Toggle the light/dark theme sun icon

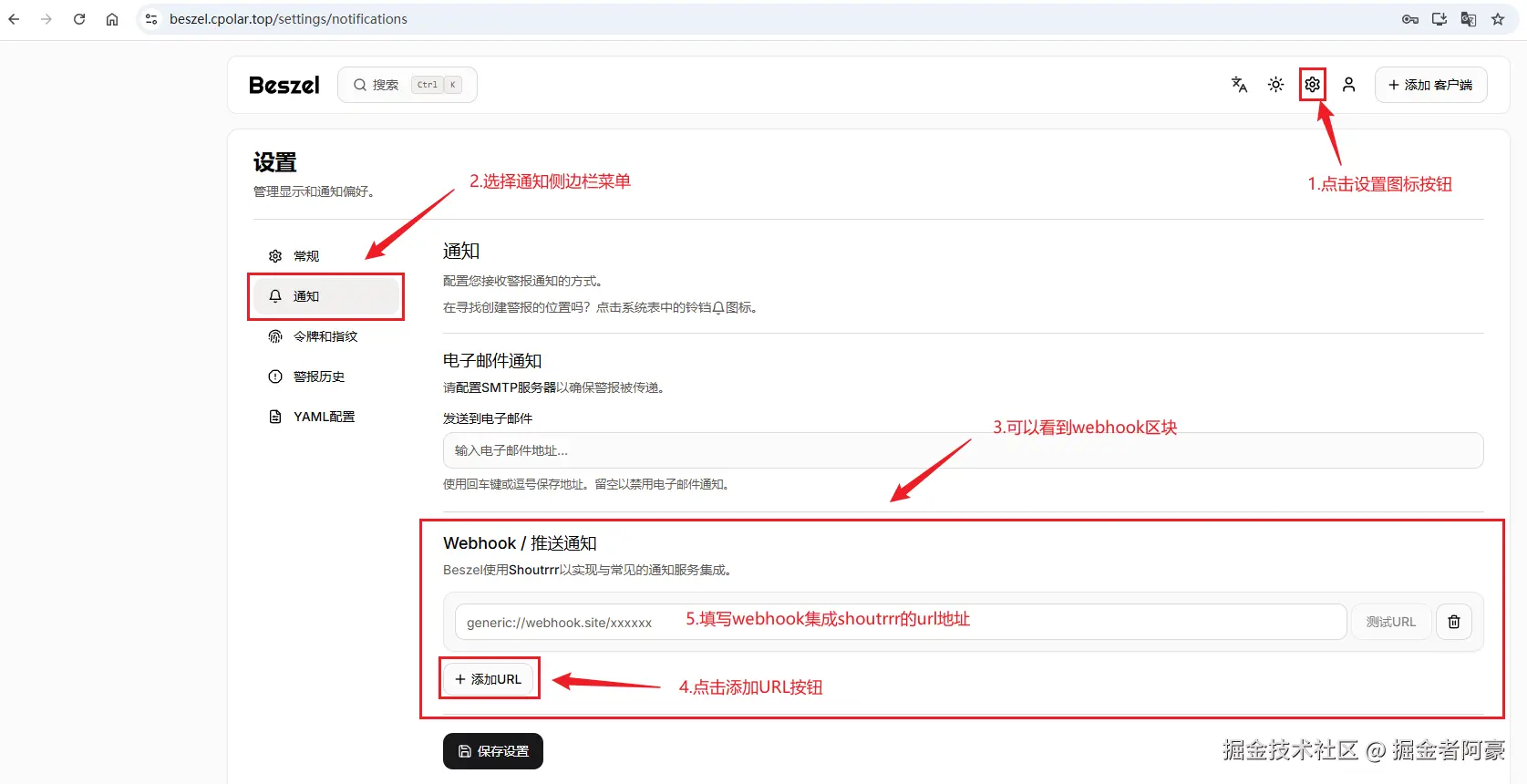1275,85
